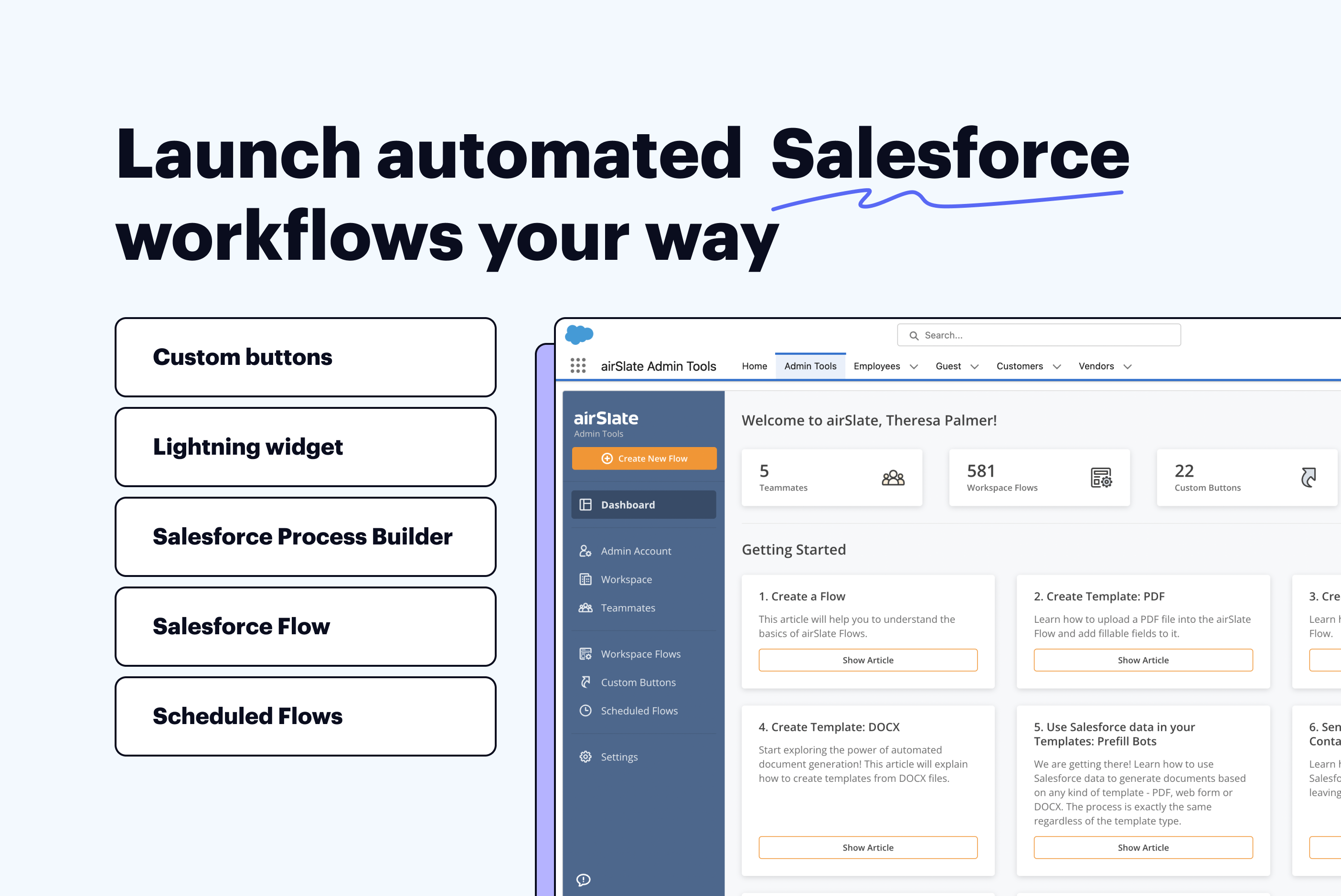Screen dimensions: 1341x896
Task: Switch to the Home navigation tab
Action: [754, 366]
